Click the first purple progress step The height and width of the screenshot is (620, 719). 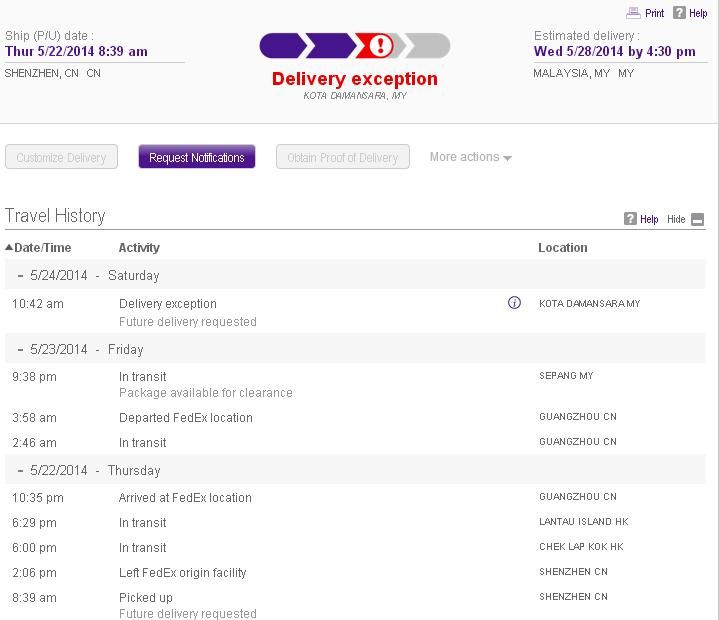point(281,46)
